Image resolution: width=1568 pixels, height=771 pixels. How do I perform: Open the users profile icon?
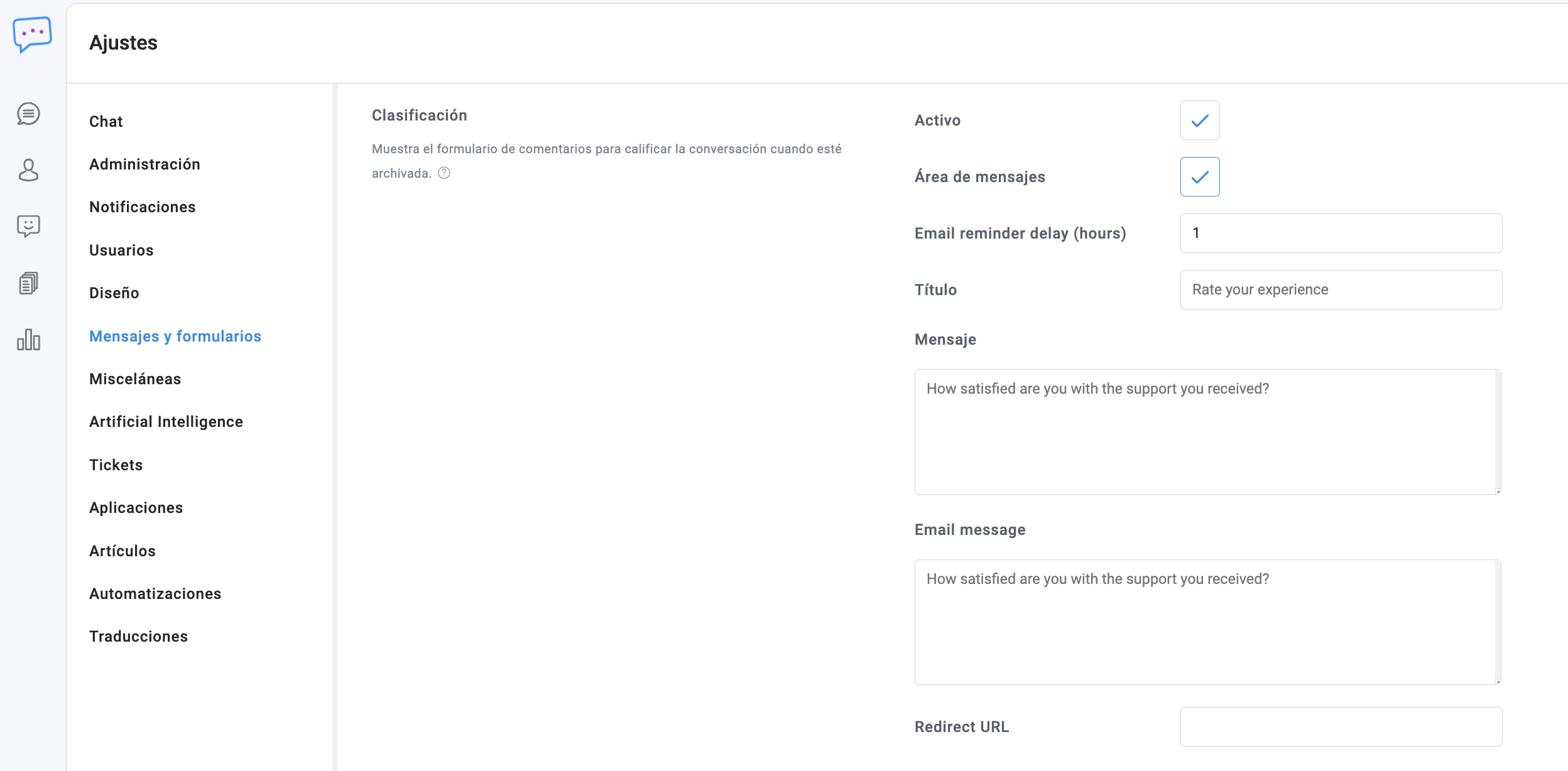28,170
